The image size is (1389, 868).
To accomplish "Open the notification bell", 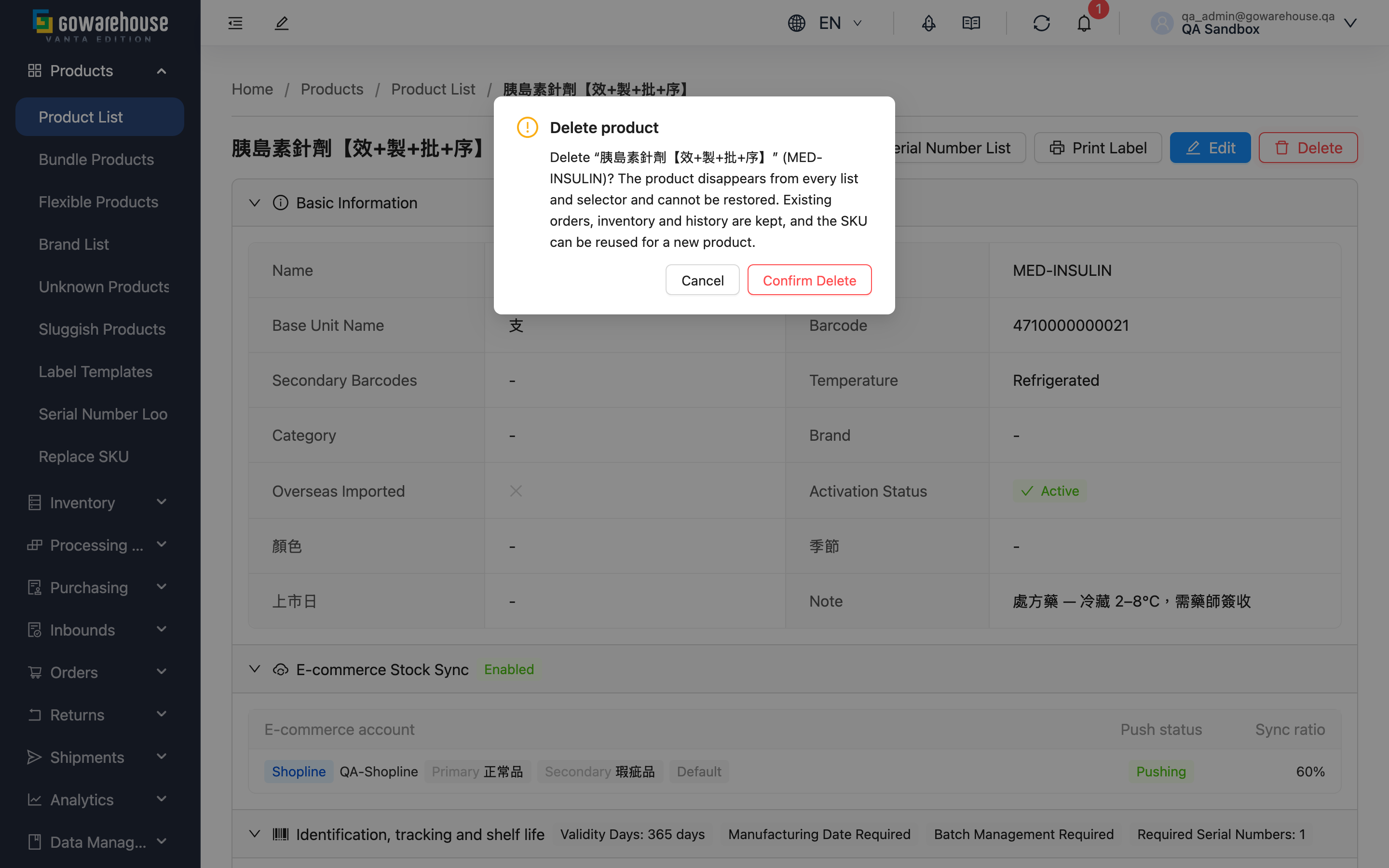I will (x=1084, y=23).
